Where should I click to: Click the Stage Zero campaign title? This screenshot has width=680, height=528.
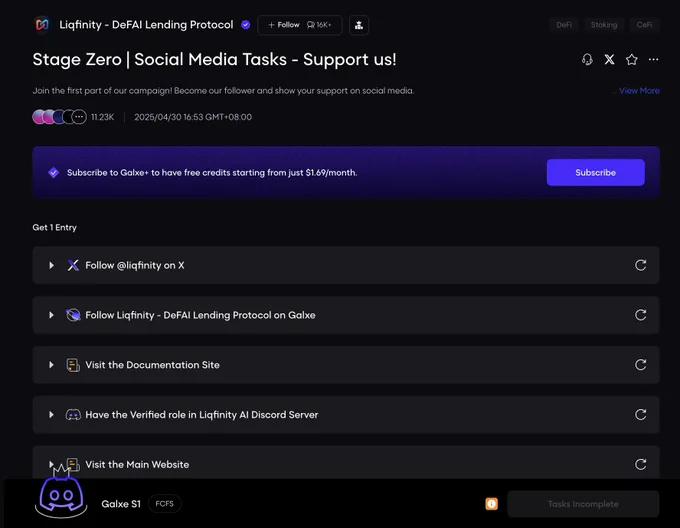click(214, 60)
